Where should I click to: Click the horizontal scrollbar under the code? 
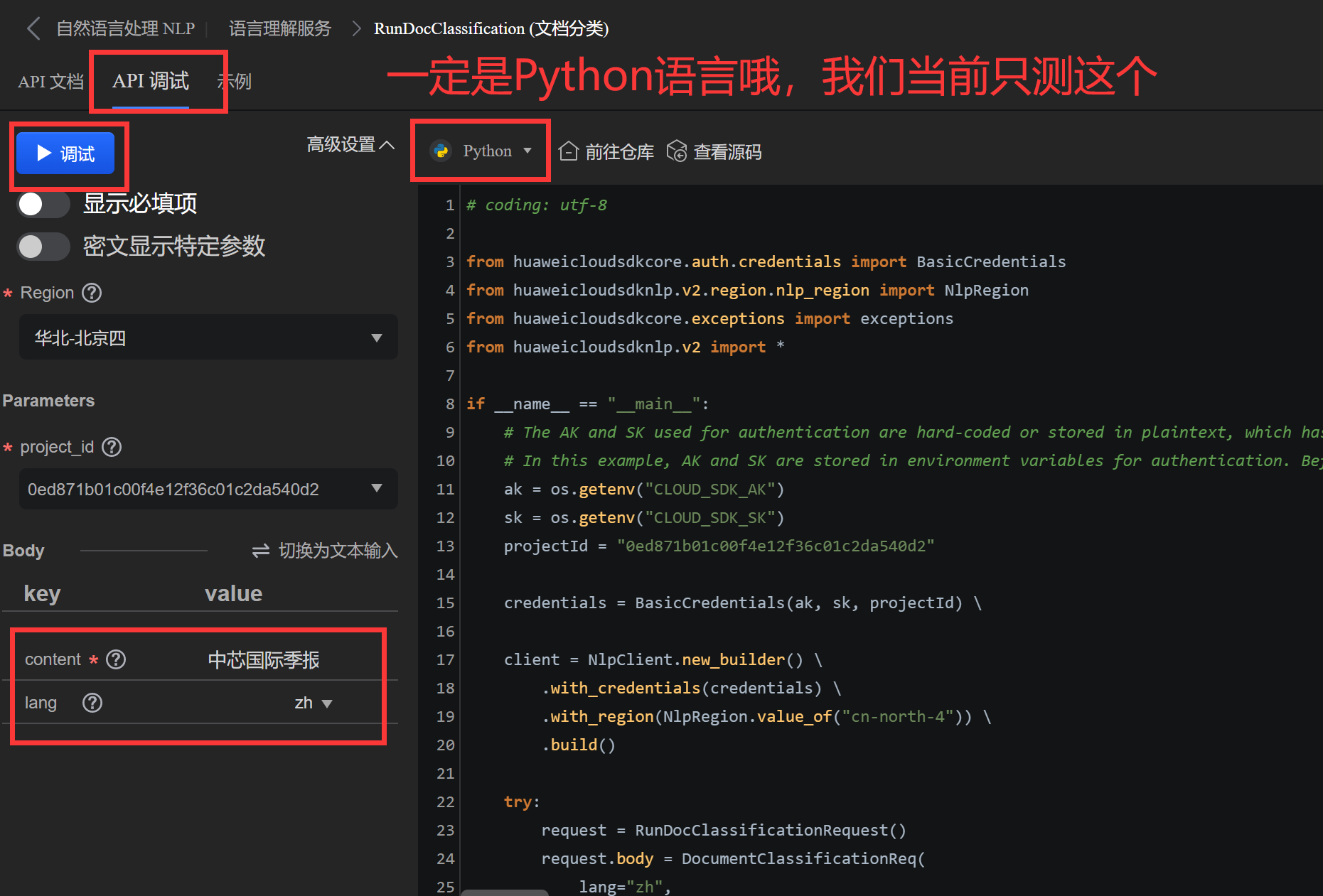click(x=505, y=892)
